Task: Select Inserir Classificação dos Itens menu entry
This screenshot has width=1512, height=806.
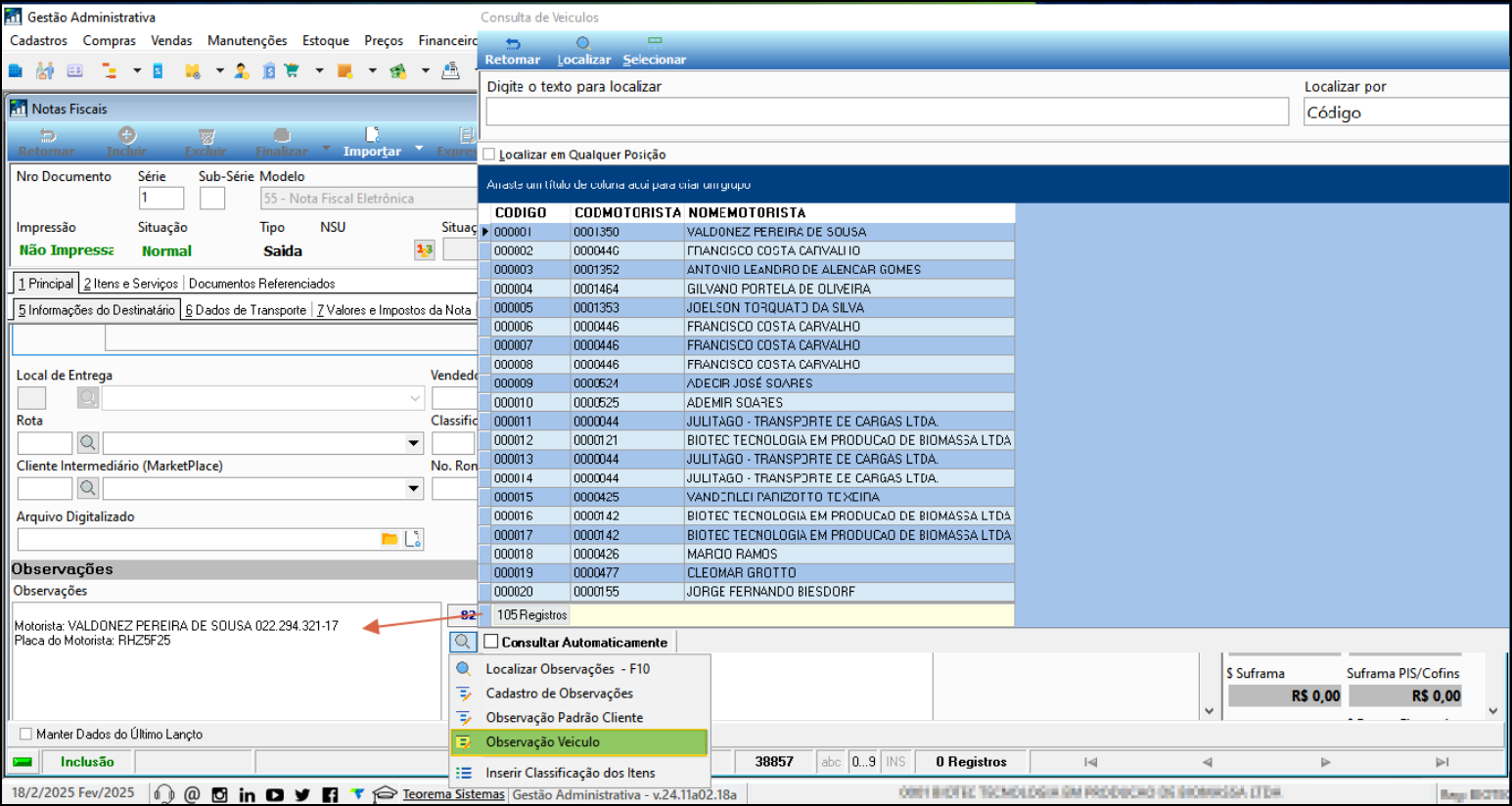Action: click(578, 773)
